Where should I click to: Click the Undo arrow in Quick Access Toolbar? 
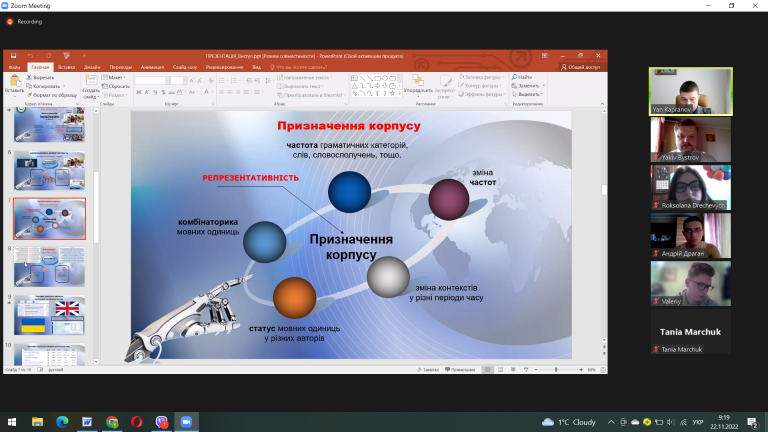pos(30,56)
